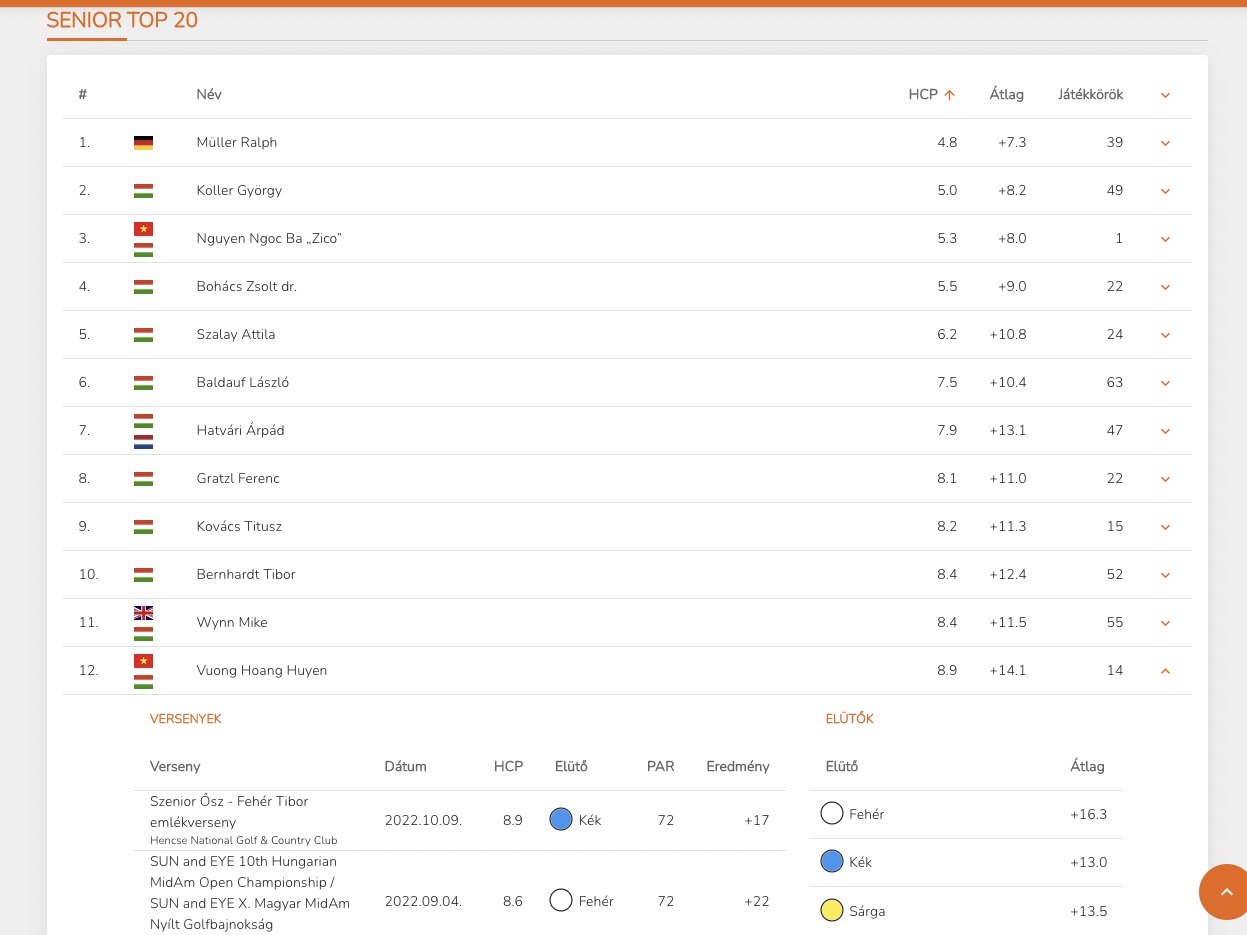Expand the Szalay Attila row
Viewport: 1247px width, 935px height.
pos(1165,335)
